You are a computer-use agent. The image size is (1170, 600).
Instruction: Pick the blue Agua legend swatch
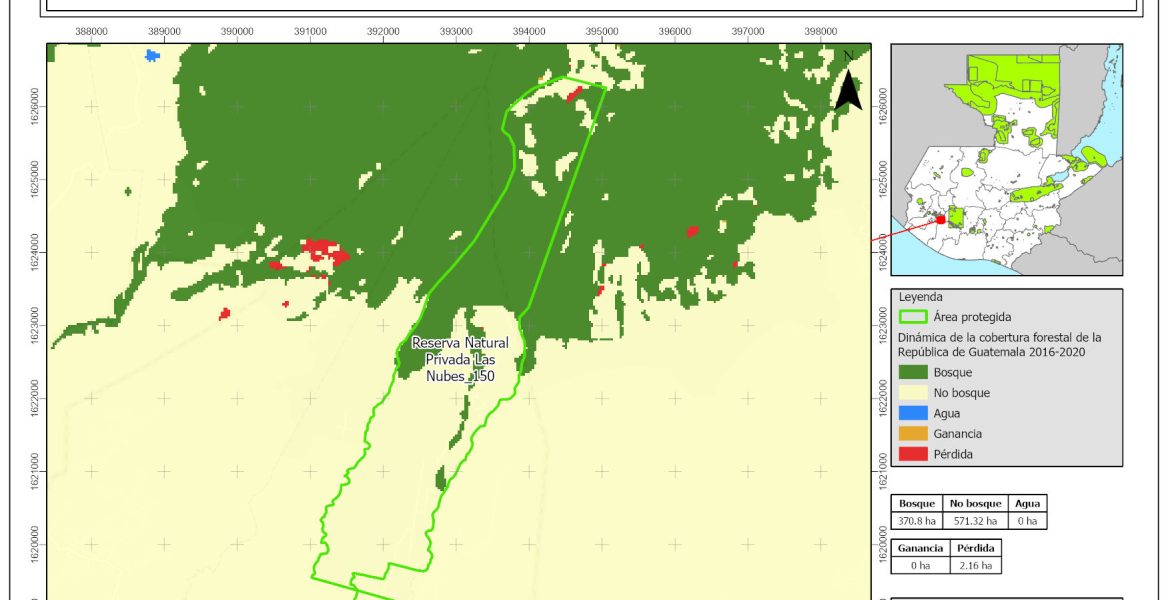tap(912, 413)
